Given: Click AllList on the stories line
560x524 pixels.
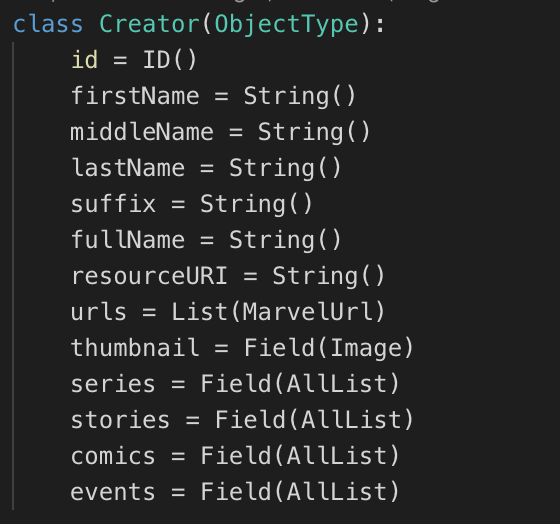Looking at the screenshot, I should tap(351, 419).
